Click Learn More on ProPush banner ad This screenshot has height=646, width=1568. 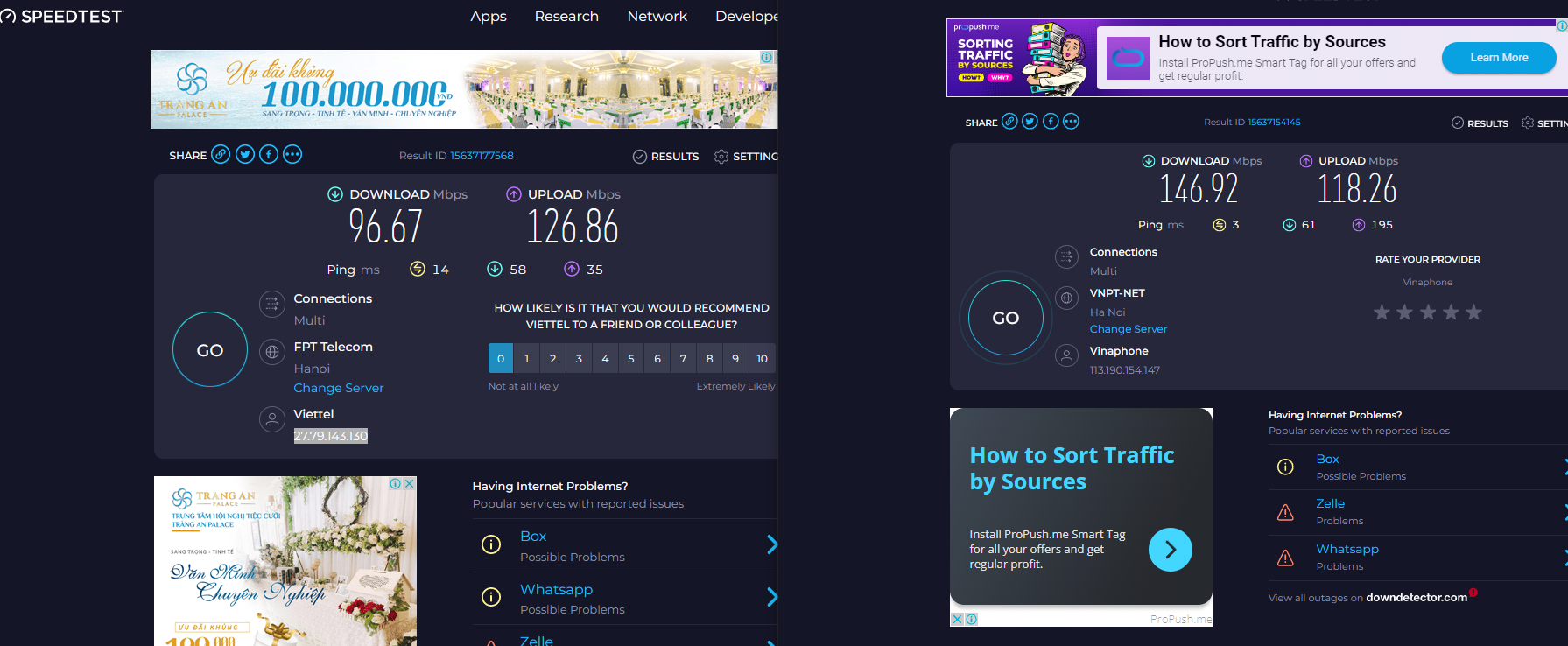(1499, 58)
